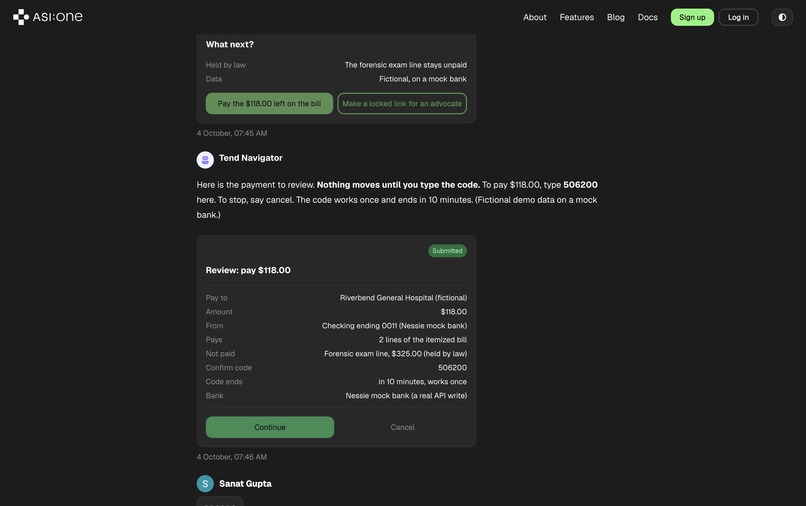Image resolution: width=806 pixels, height=506 pixels.
Task: Toggle the dark/light theme icon
Action: (x=782, y=17)
